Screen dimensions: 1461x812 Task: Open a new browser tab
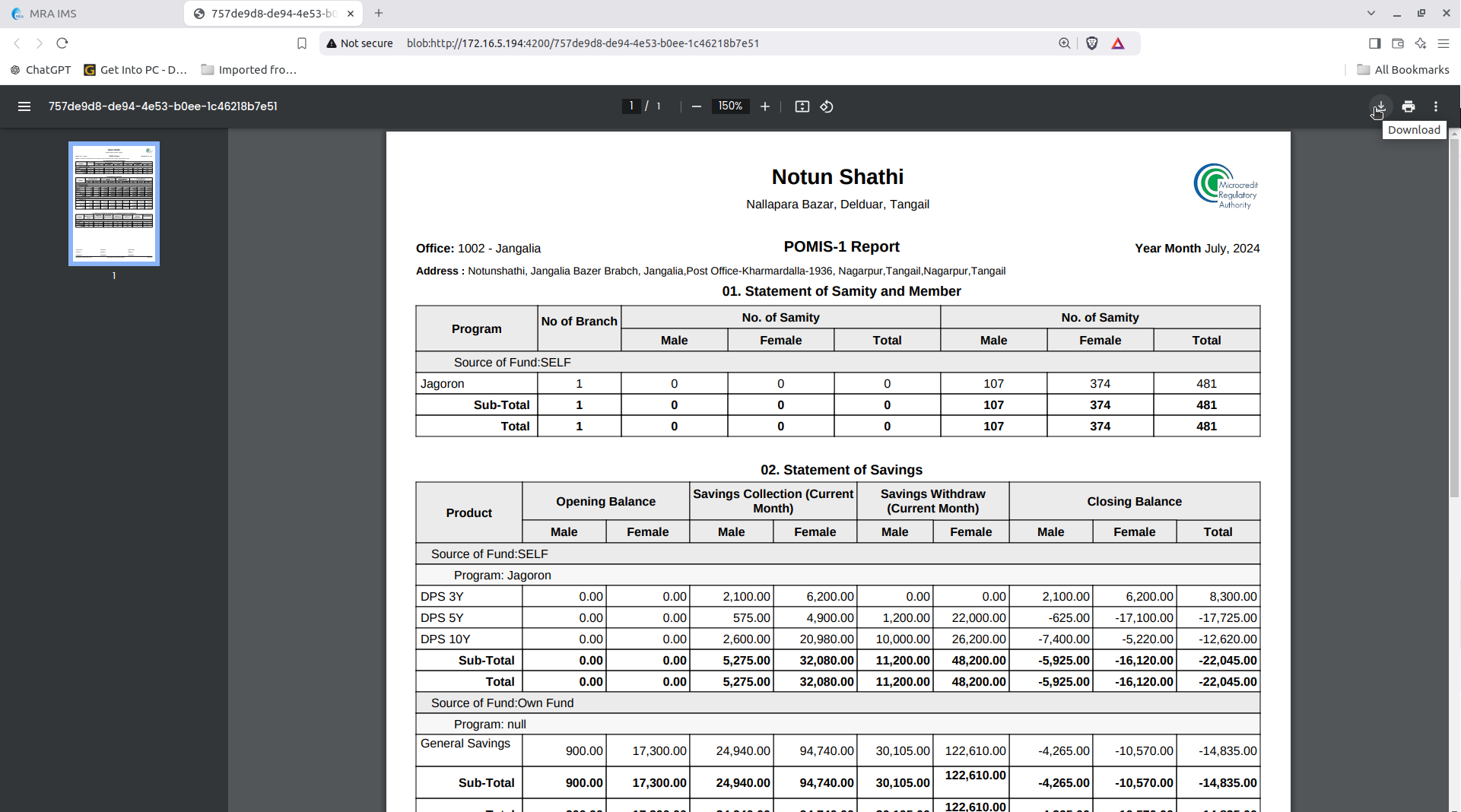pyautogui.click(x=379, y=14)
